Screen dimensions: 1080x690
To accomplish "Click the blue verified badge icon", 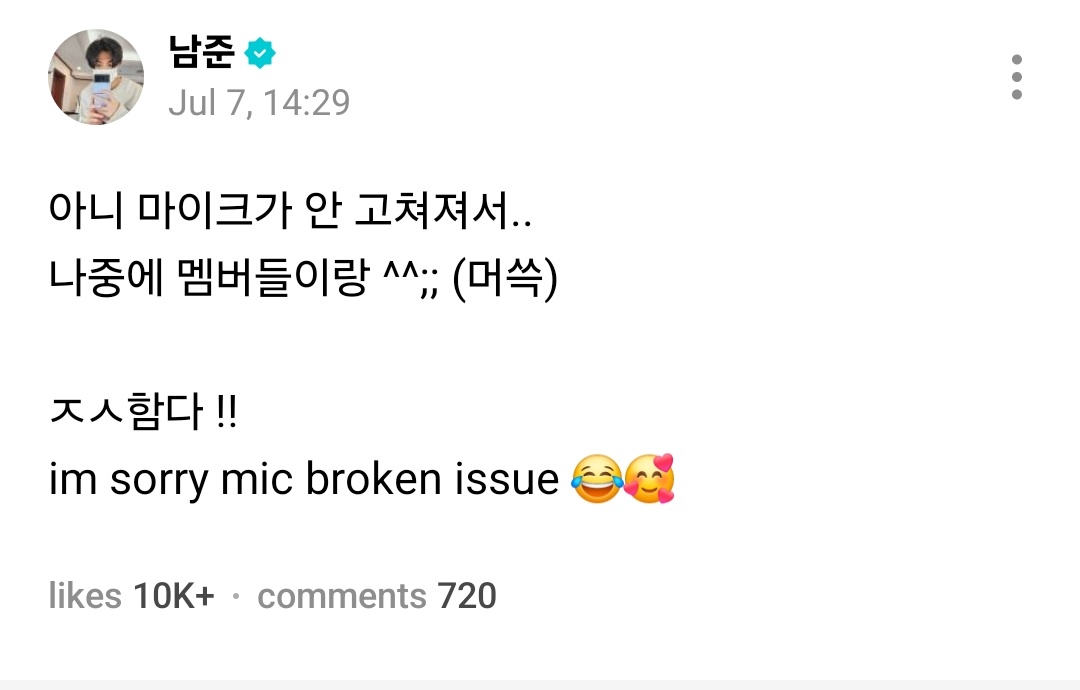I will pos(260,53).
